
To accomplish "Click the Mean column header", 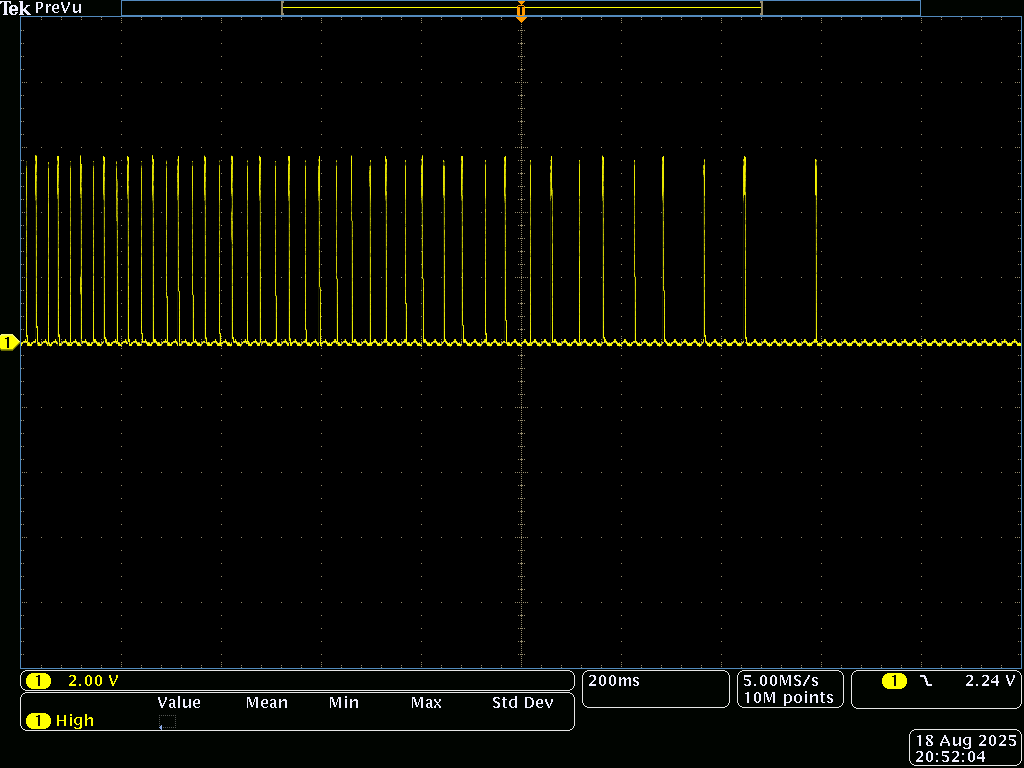I will tap(267, 703).
